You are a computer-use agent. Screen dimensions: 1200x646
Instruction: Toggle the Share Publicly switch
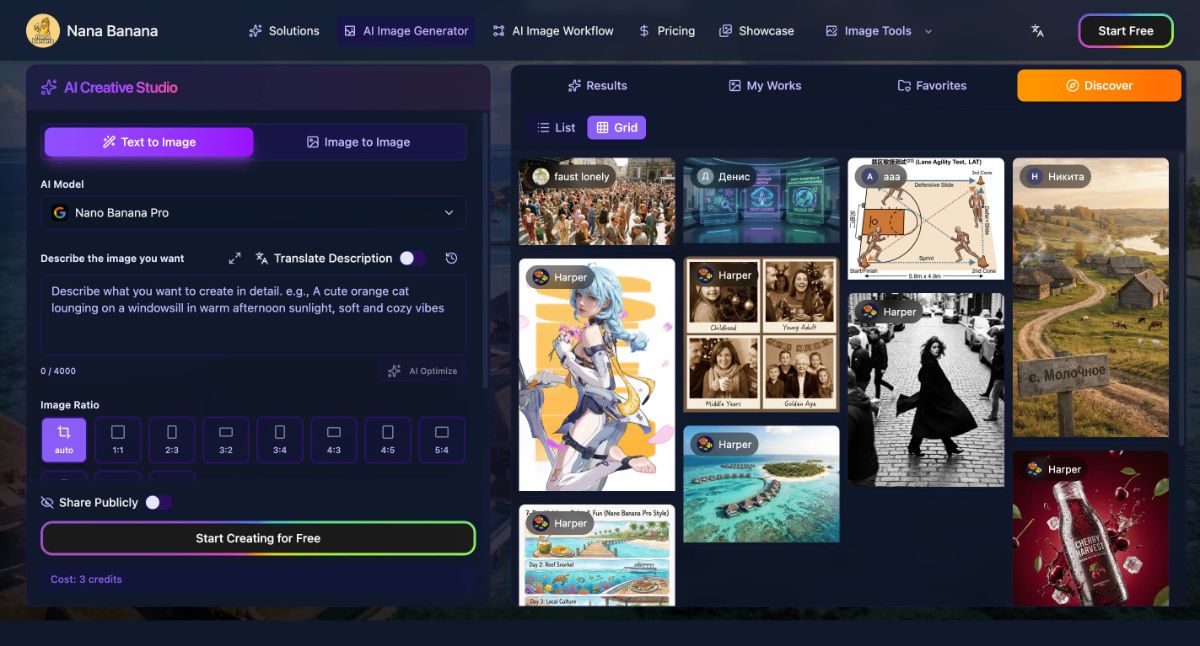(157, 502)
